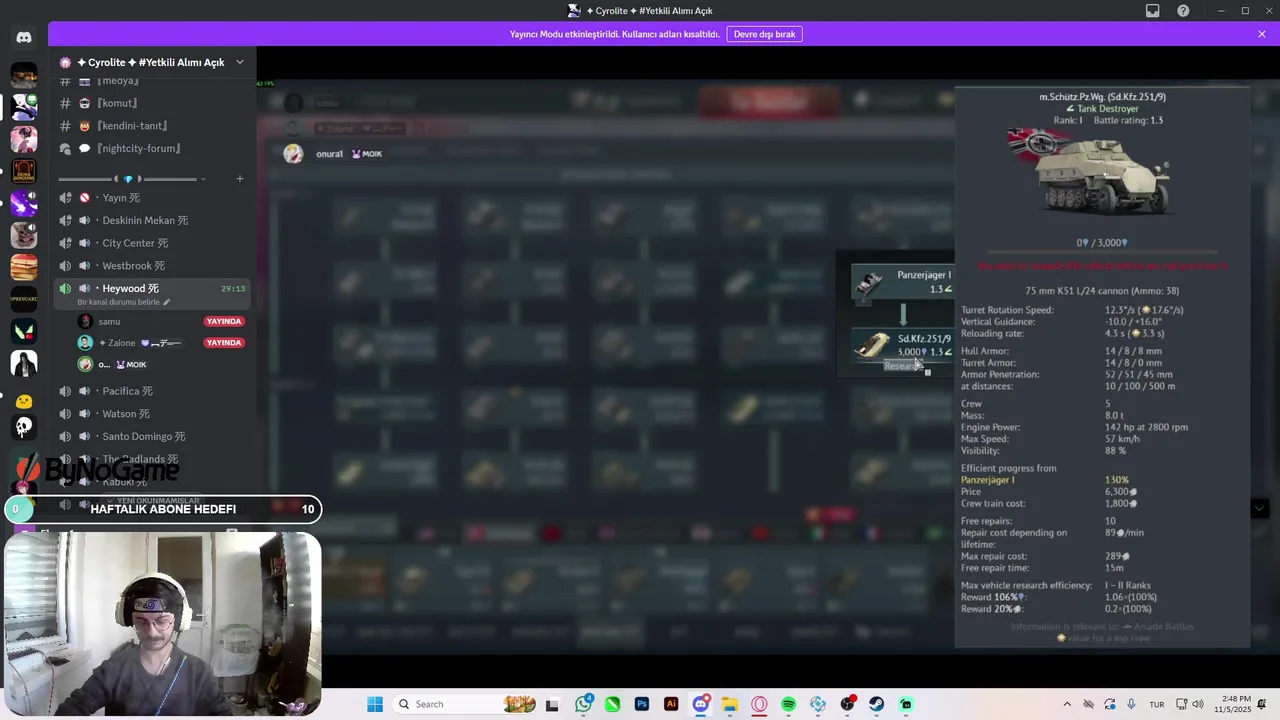Viewport: 1280px width, 720px height.
Task: Open Spotify from the taskbar
Action: click(x=789, y=704)
